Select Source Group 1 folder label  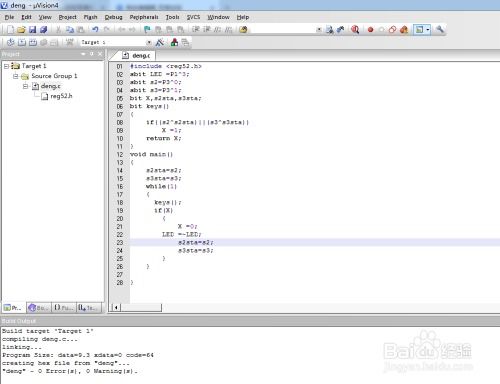pos(54,76)
